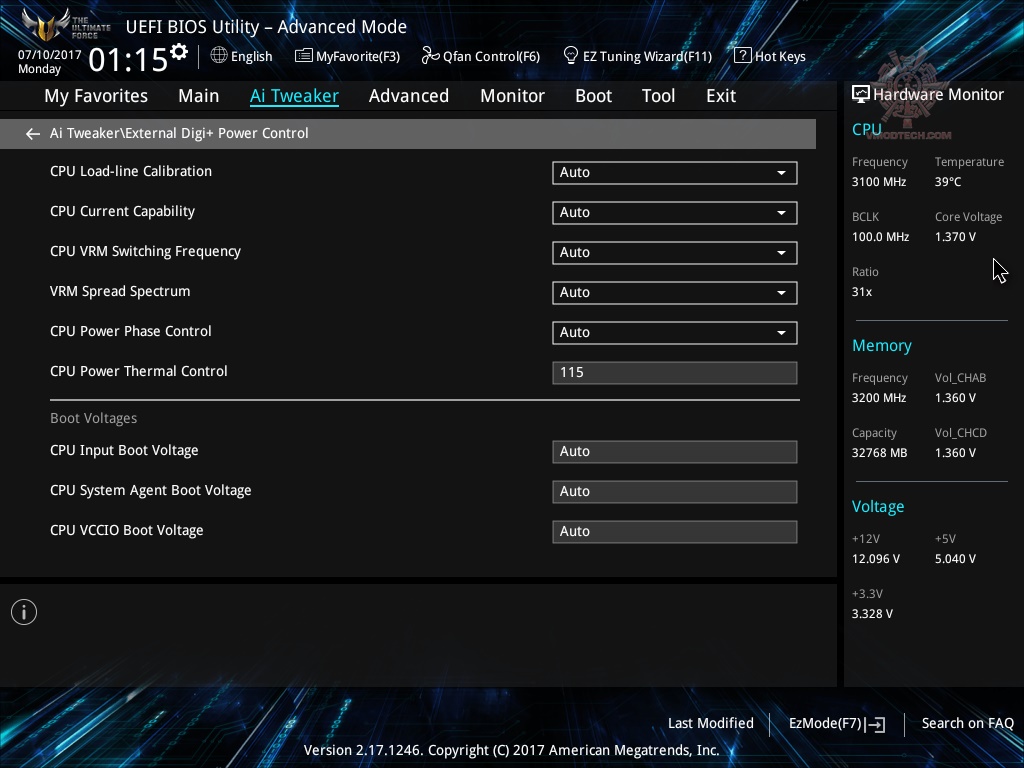Click the 32768 MB capacity value
The height and width of the screenshot is (768, 1024).
880,453
